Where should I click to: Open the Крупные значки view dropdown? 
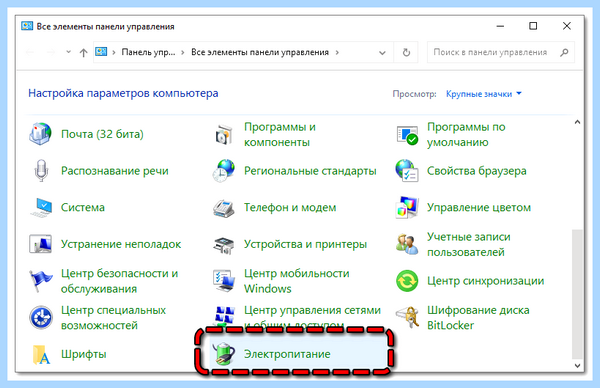(484, 94)
